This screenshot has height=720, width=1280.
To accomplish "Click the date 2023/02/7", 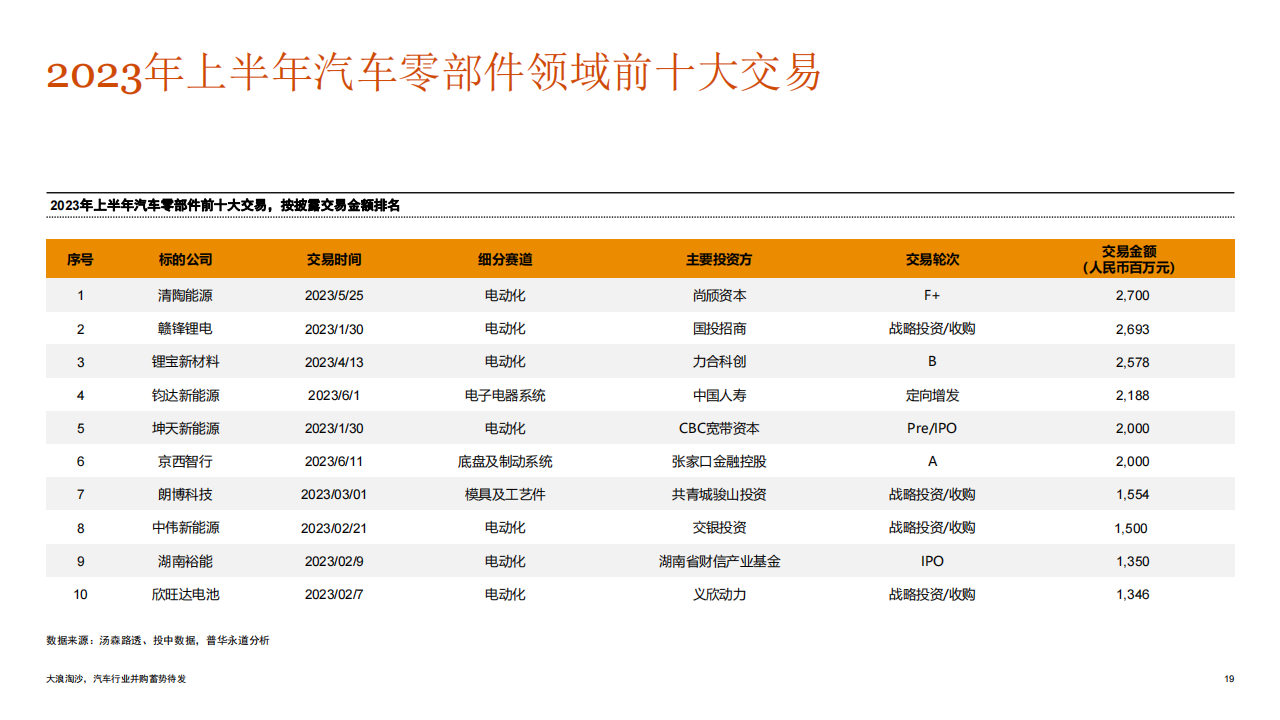I will point(334,594).
